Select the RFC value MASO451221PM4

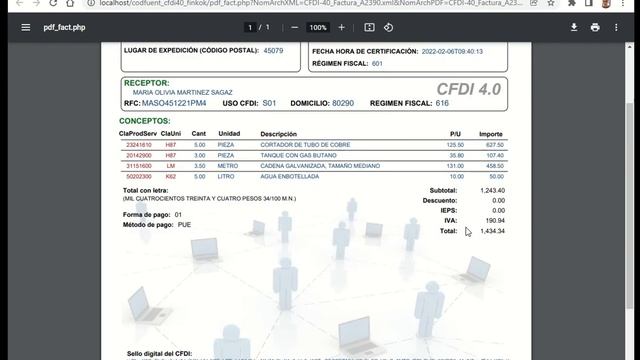174,103
